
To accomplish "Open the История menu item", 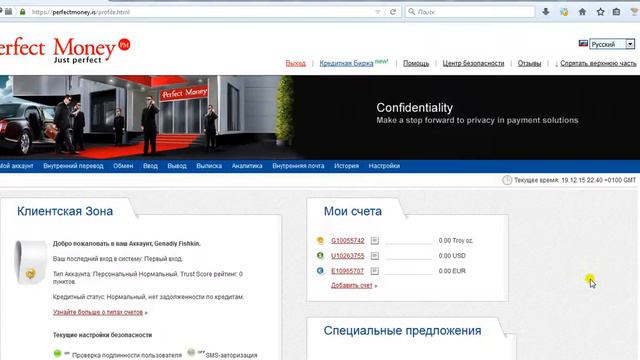I will tap(347, 166).
